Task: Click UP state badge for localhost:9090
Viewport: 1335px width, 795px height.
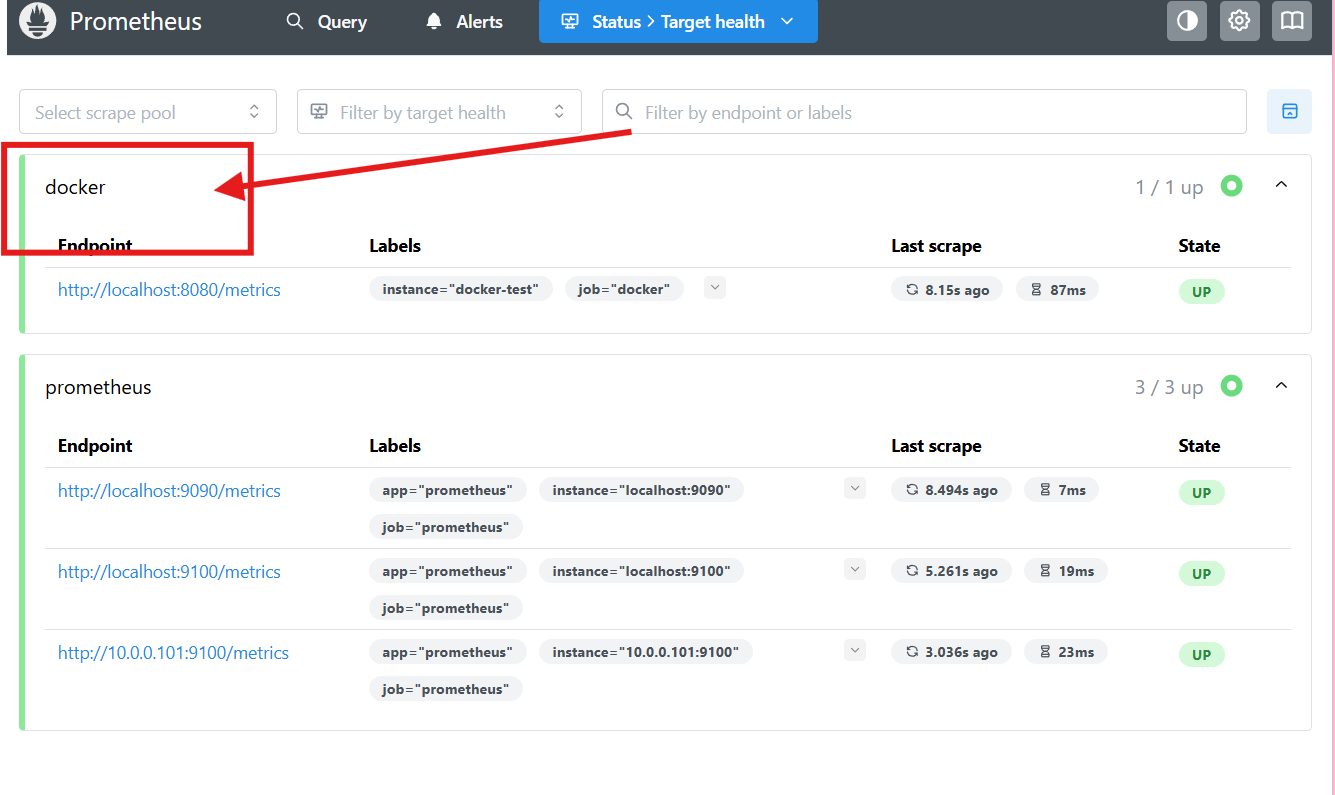Action: 1201,492
